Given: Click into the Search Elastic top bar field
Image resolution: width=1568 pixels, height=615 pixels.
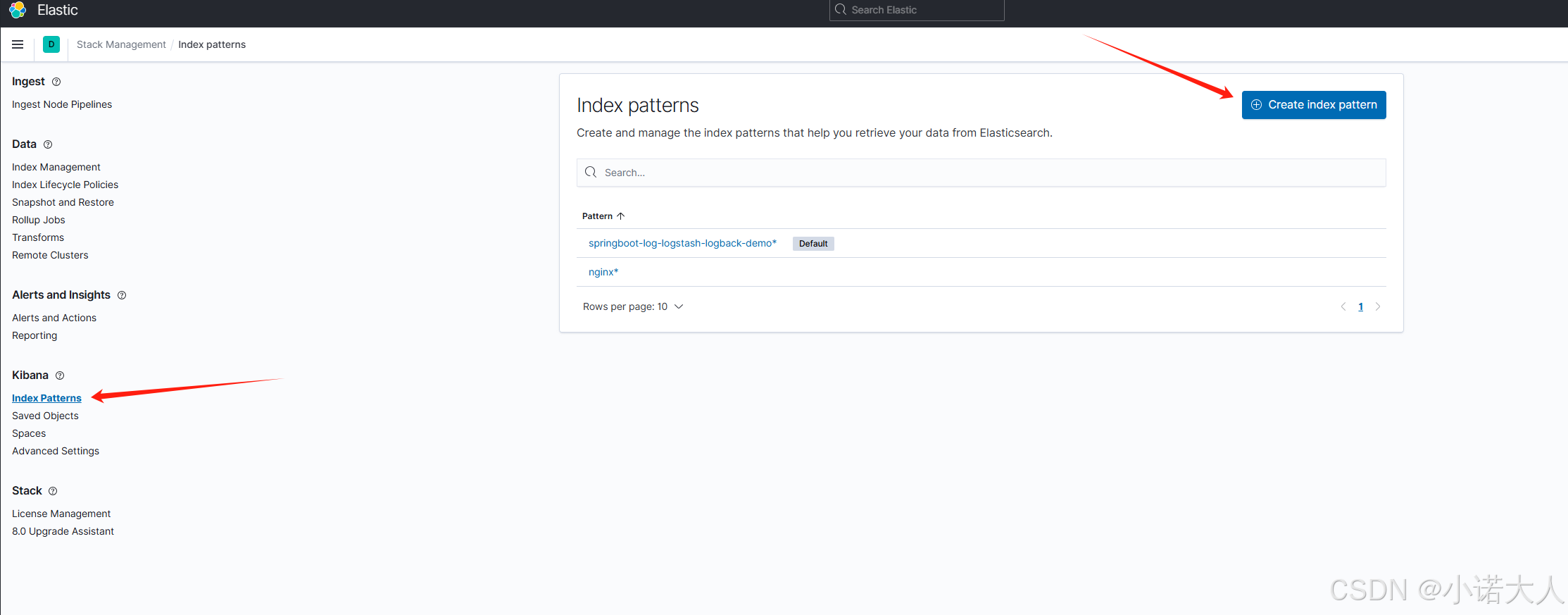Looking at the screenshot, I should [x=917, y=10].
